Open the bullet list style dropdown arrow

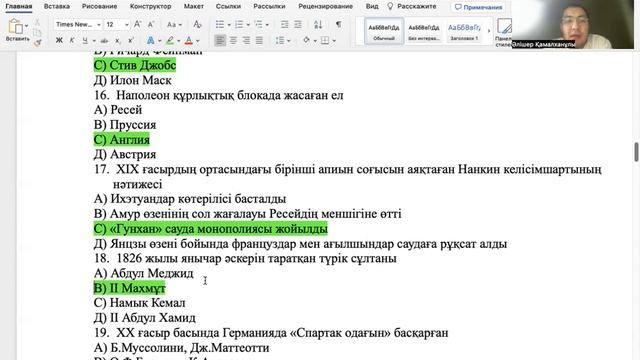click(x=229, y=25)
